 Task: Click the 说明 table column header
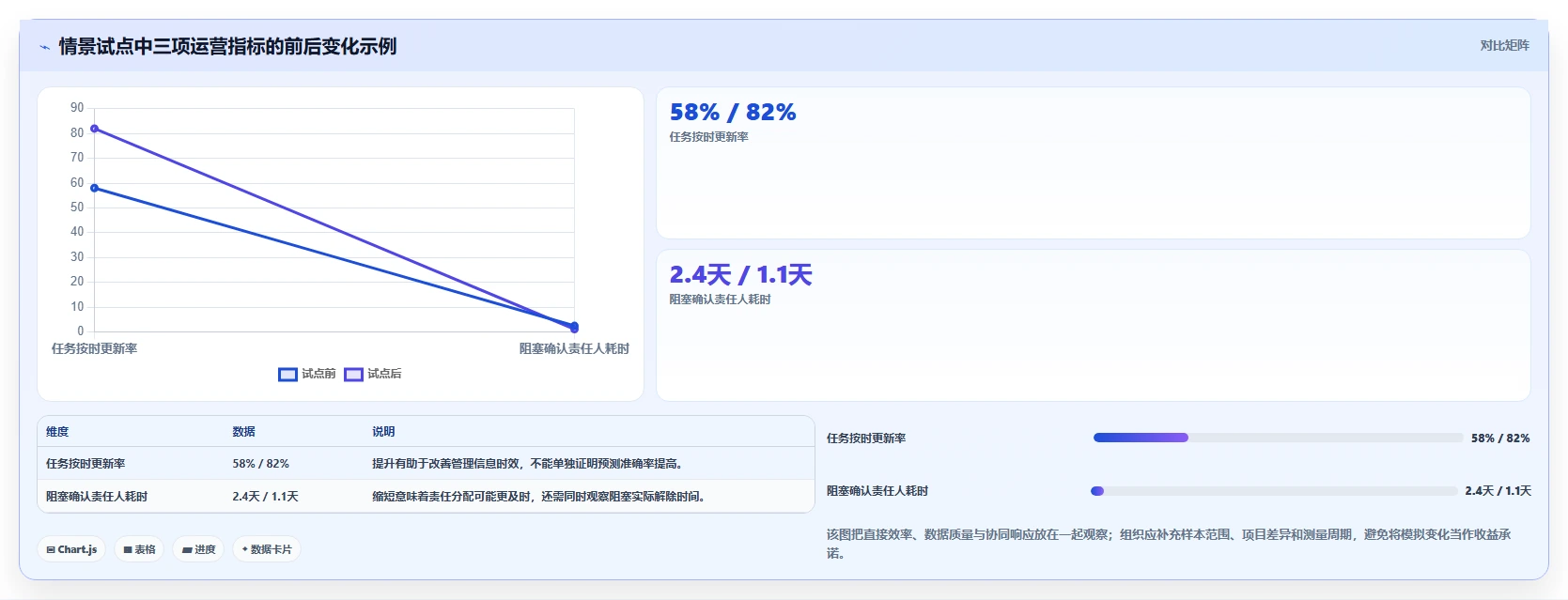point(383,432)
